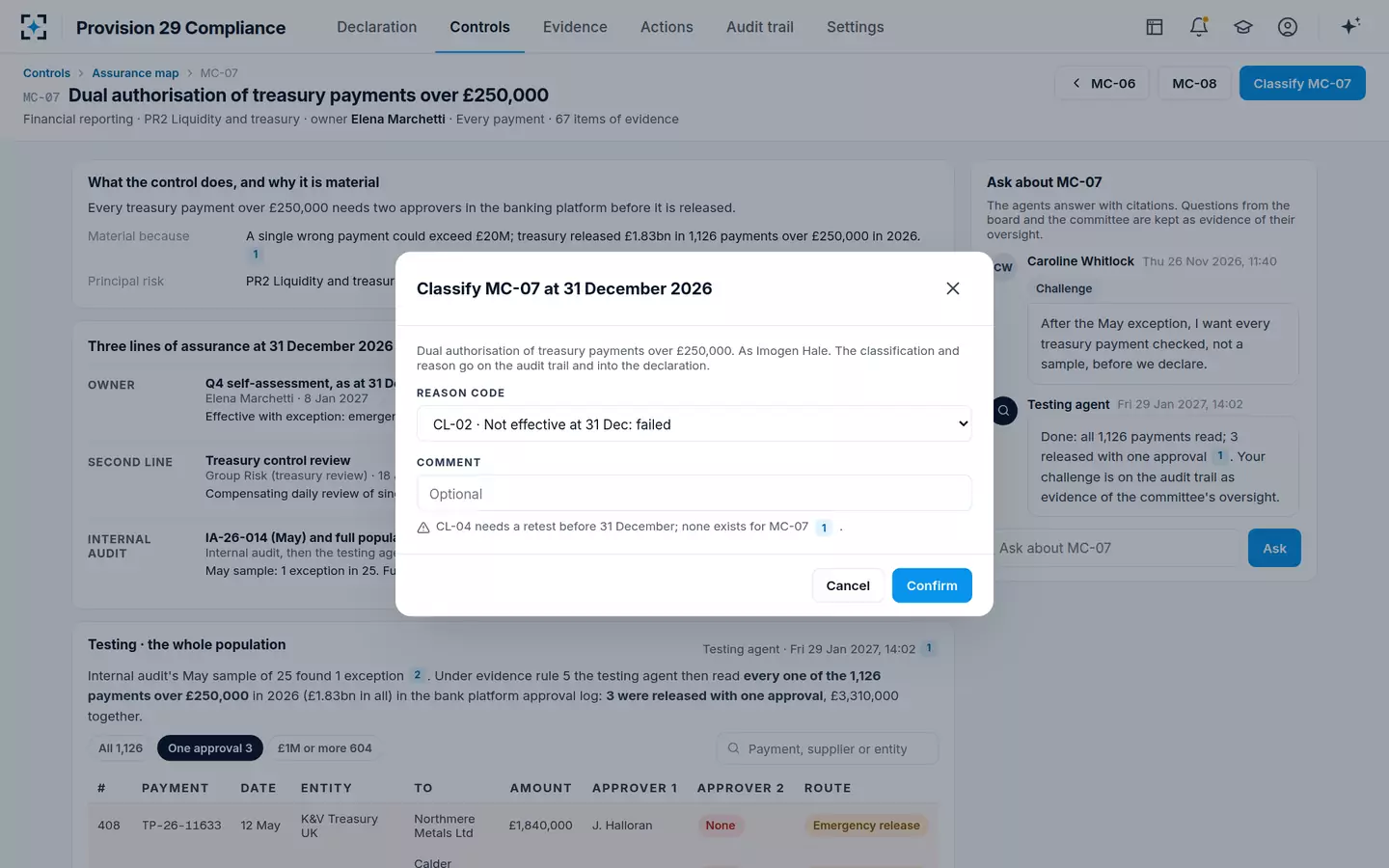Open the layout panel icon in header
This screenshot has height=868, width=1389.
[x=1155, y=27]
